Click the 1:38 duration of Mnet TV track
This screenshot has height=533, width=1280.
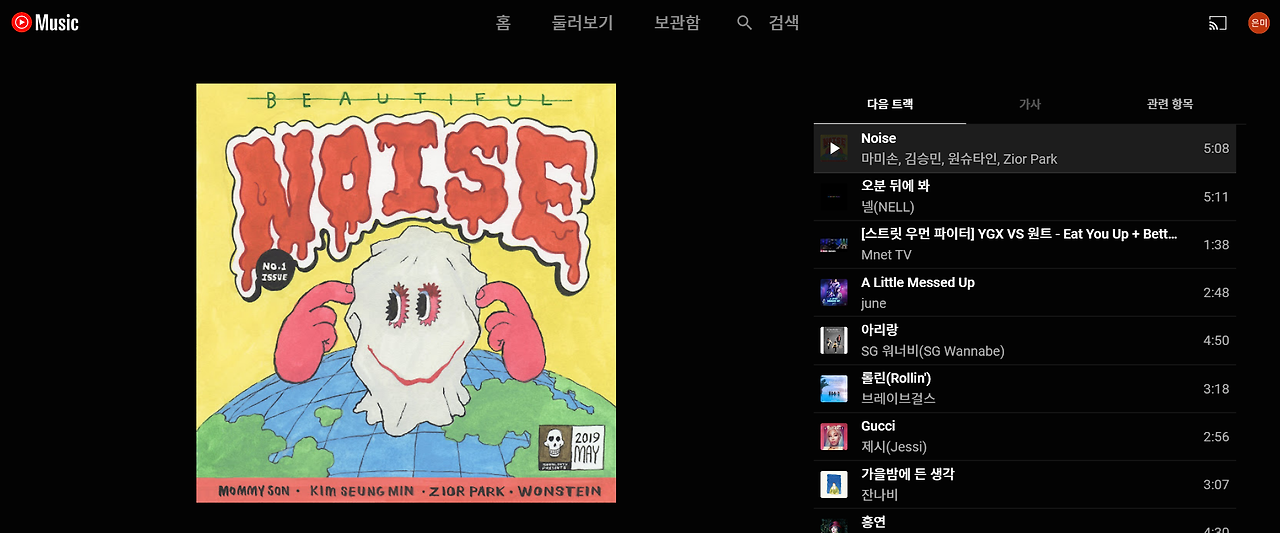(x=1216, y=245)
